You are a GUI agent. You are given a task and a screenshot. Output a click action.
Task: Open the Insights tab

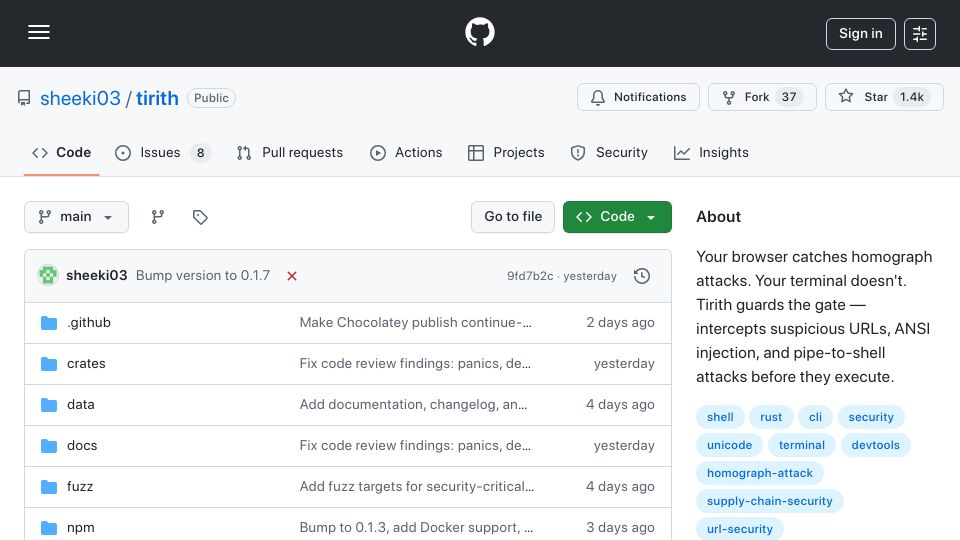(711, 152)
